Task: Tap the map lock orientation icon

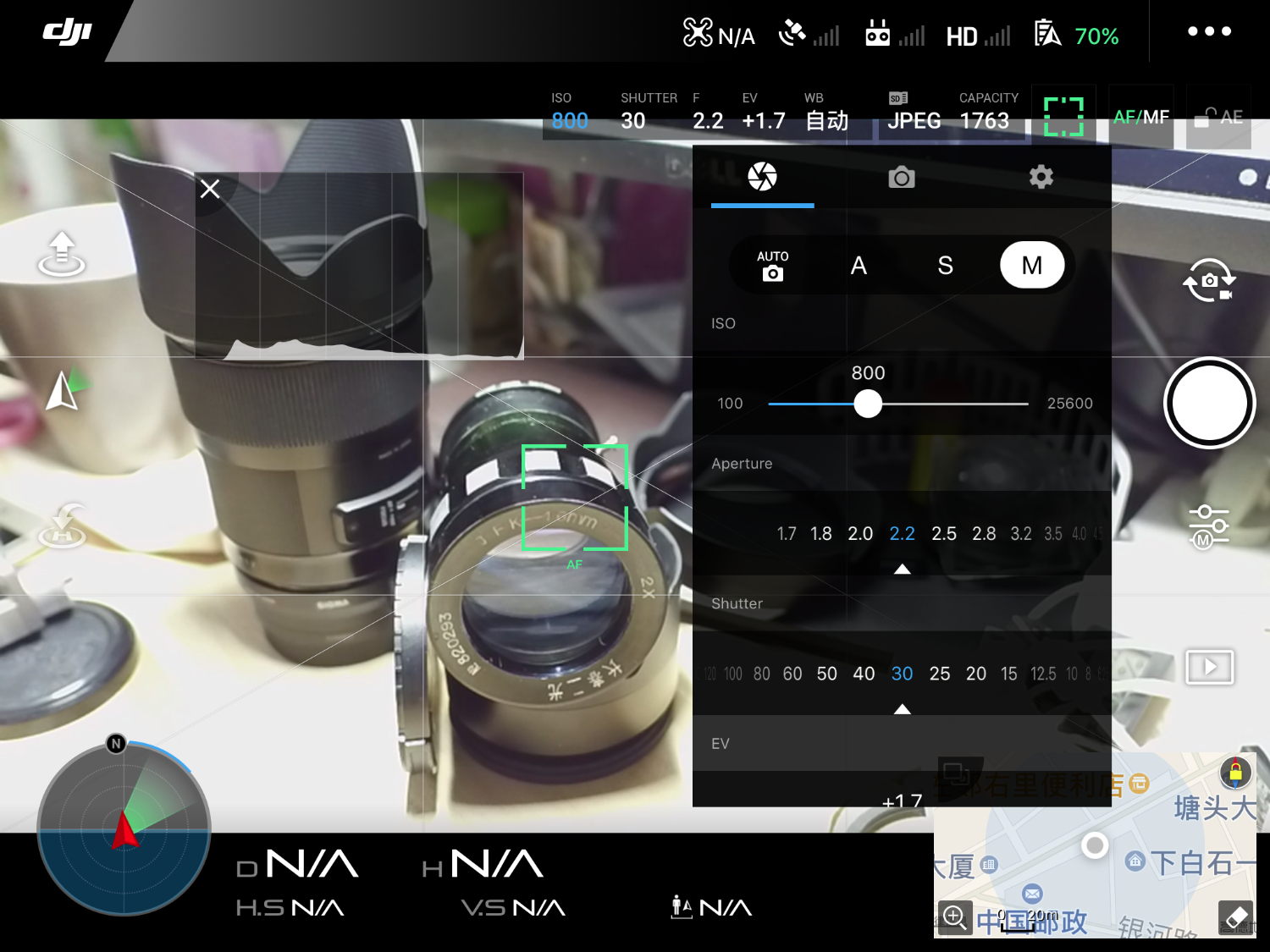Action: point(1235,773)
